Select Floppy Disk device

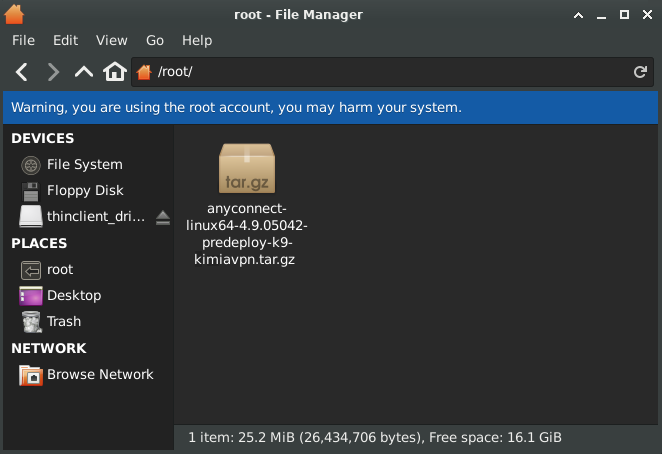click(x=84, y=190)
